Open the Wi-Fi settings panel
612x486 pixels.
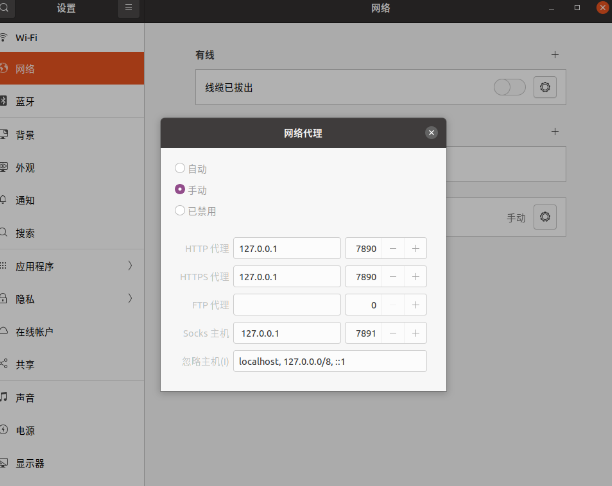click(x=72, y=37)
